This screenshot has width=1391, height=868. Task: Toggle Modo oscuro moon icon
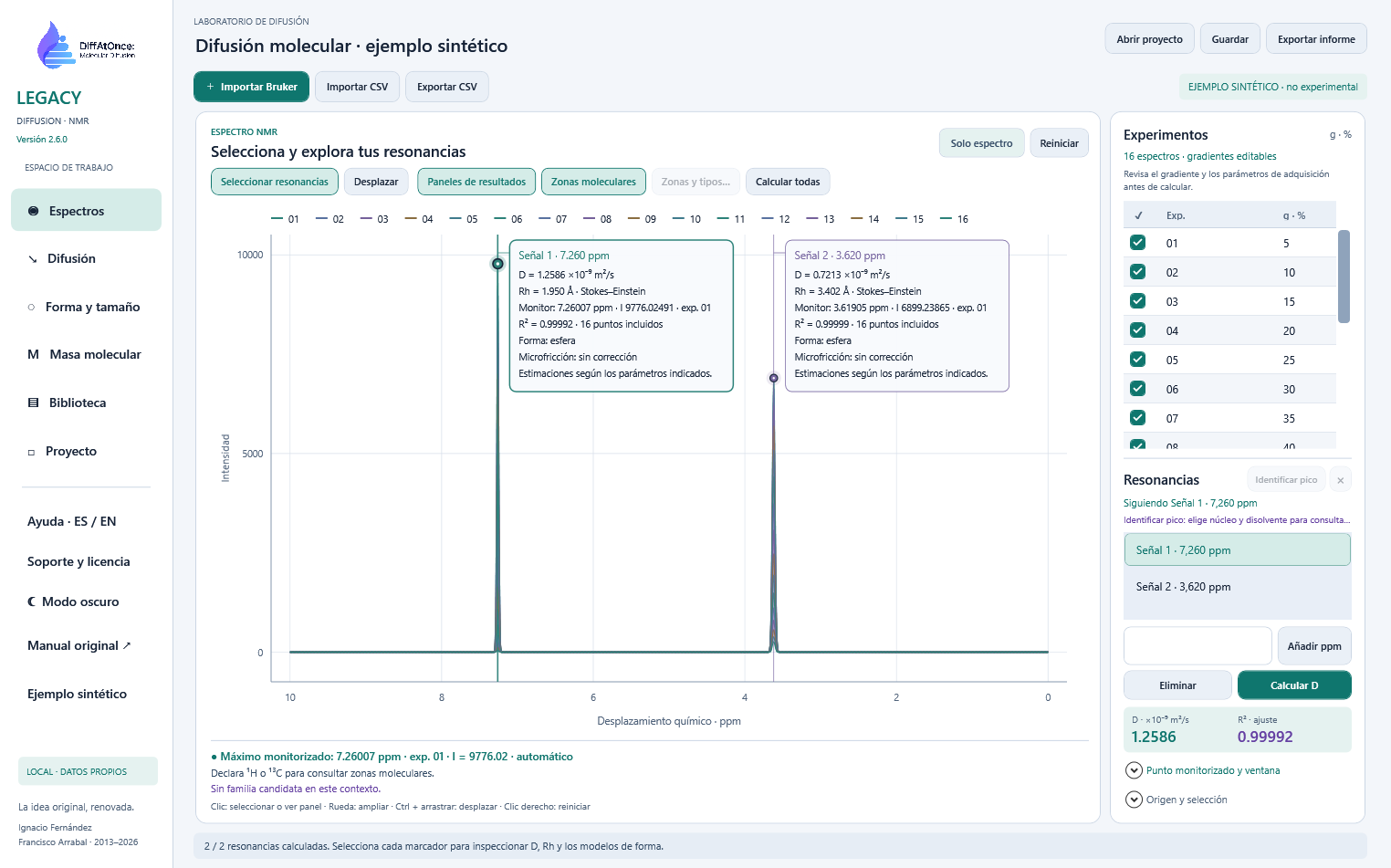(x=32, y=601)
